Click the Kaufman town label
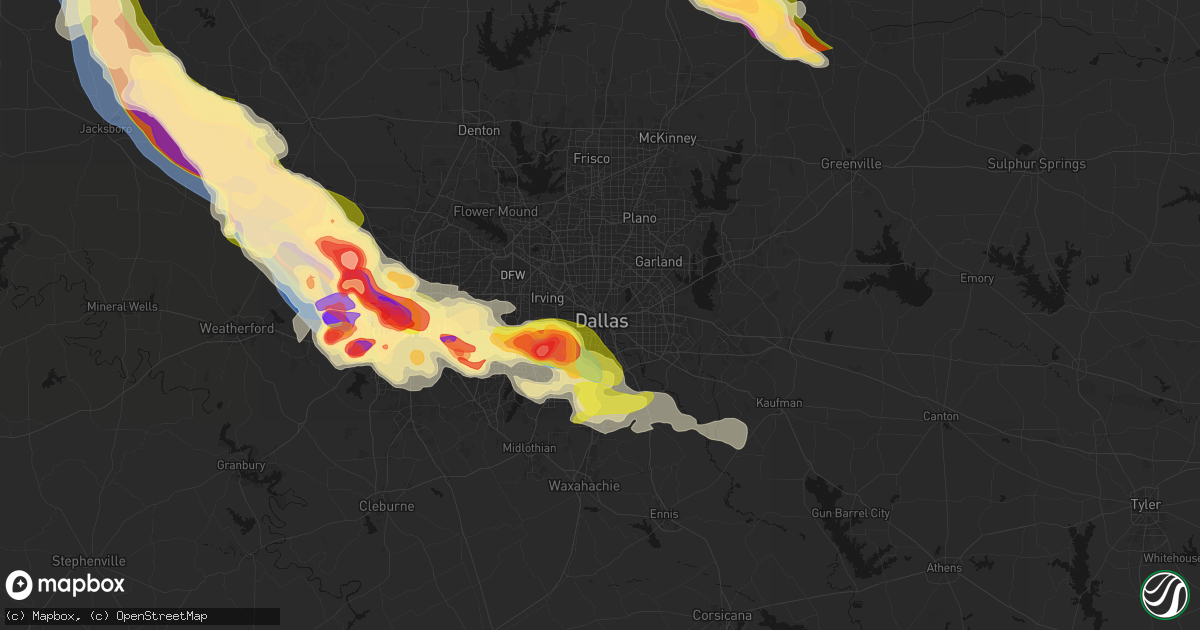Image resolution: width=1200 pixels, height=630 pixels. click(x=778, y=403)
